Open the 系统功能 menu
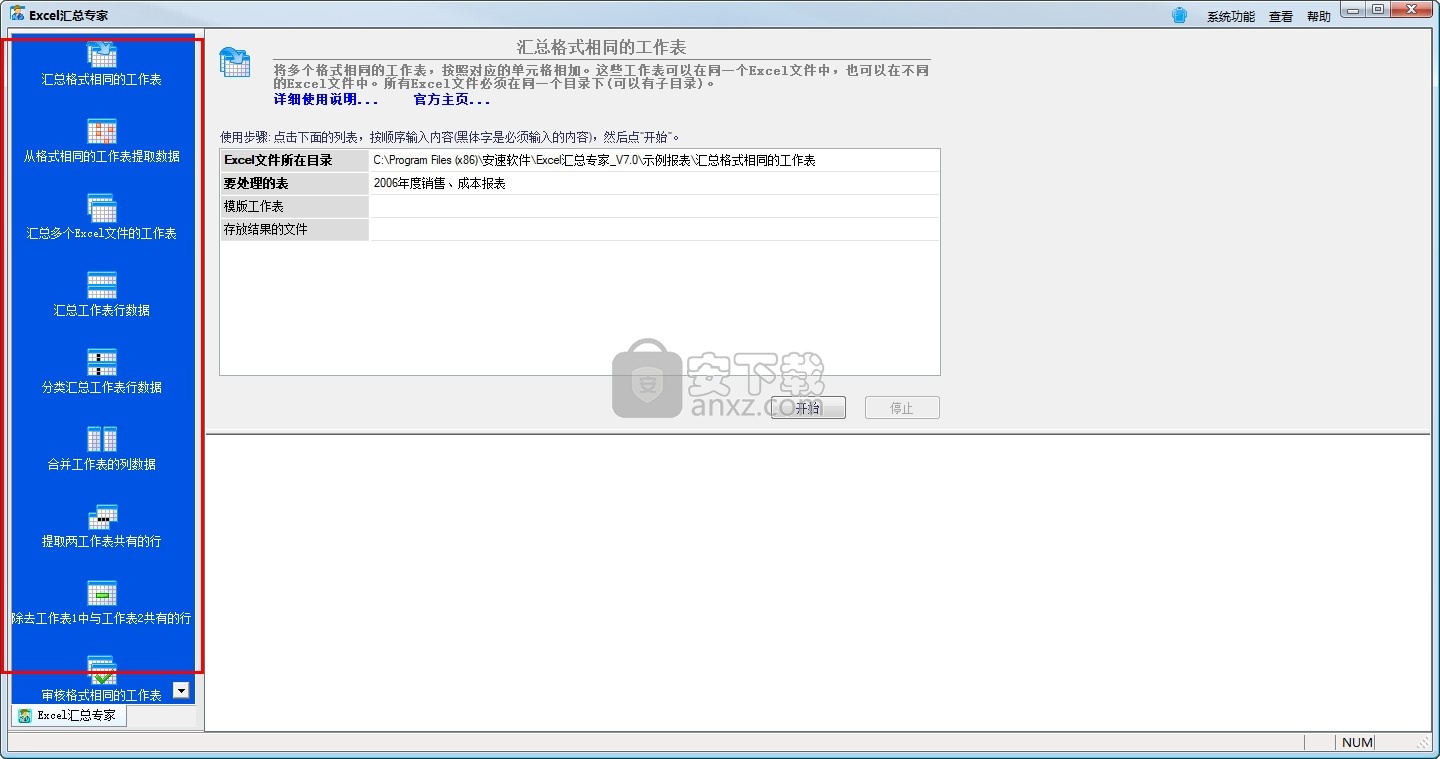 pyautogui.click(x=1230, y=16)
